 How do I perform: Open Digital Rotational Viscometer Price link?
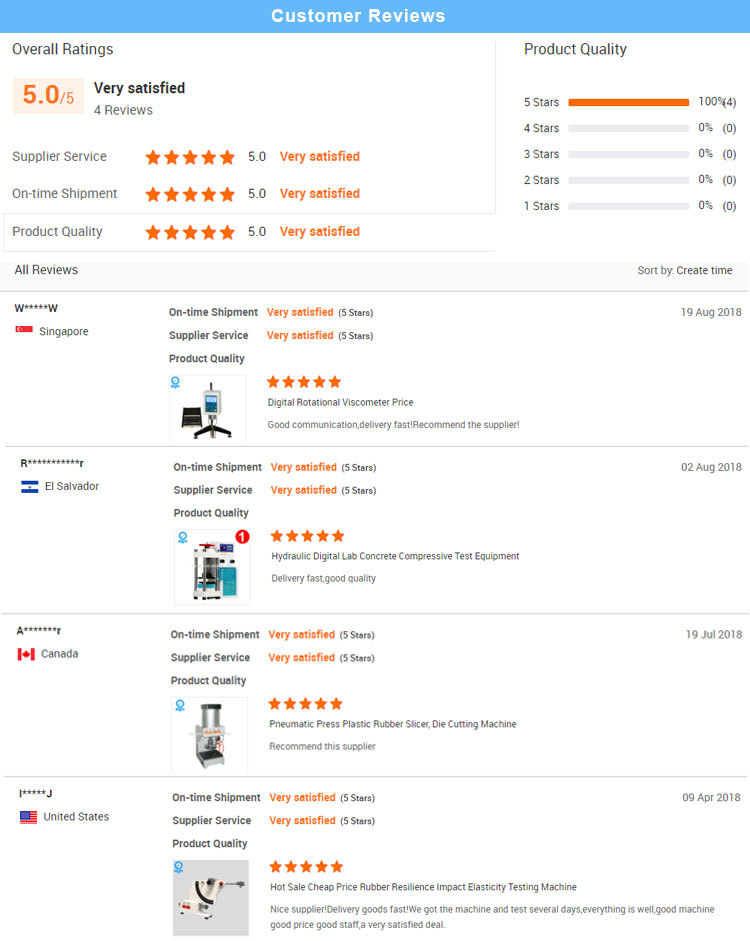[340, 402]
